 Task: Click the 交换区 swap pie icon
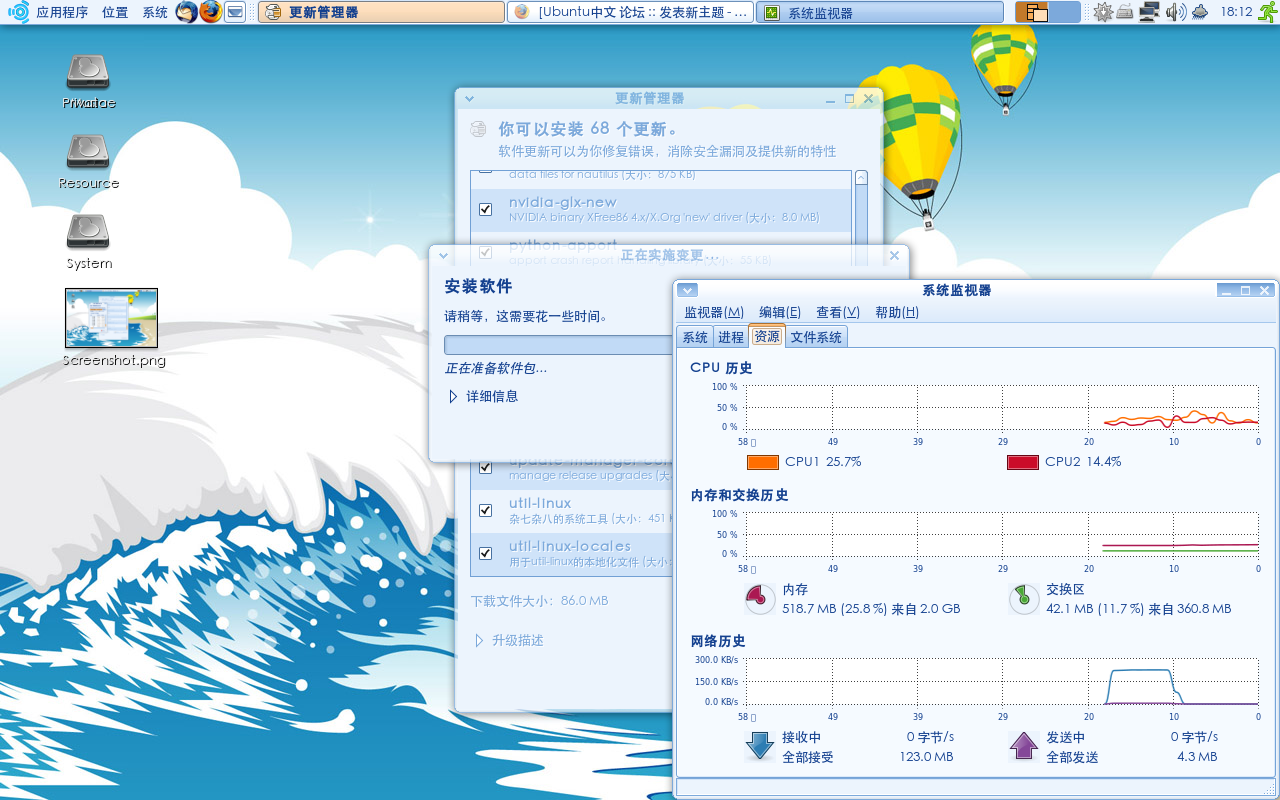coord(1023,599)
